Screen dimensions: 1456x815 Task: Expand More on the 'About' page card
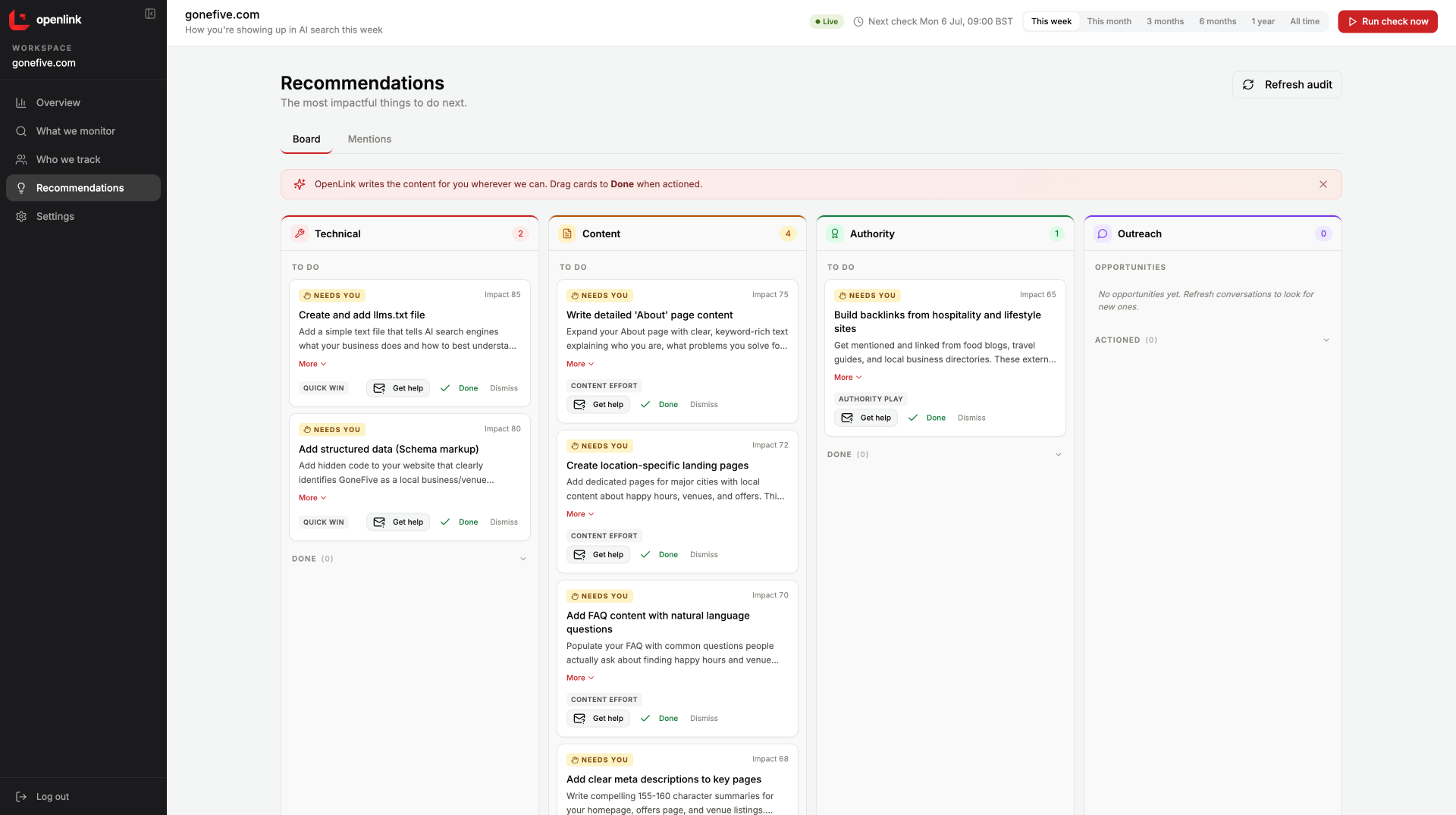coord(580,364)
